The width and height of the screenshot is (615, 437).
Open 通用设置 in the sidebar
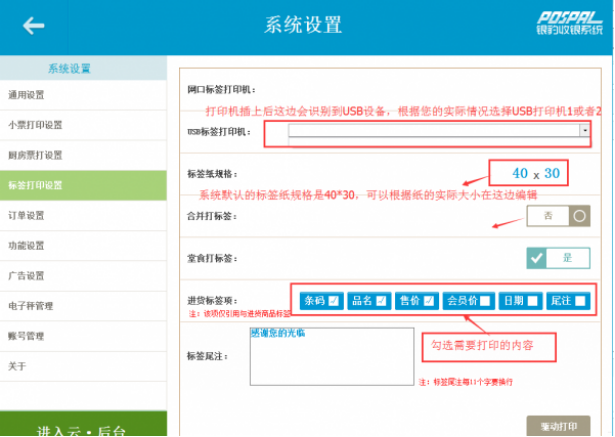tap(27, 95)
